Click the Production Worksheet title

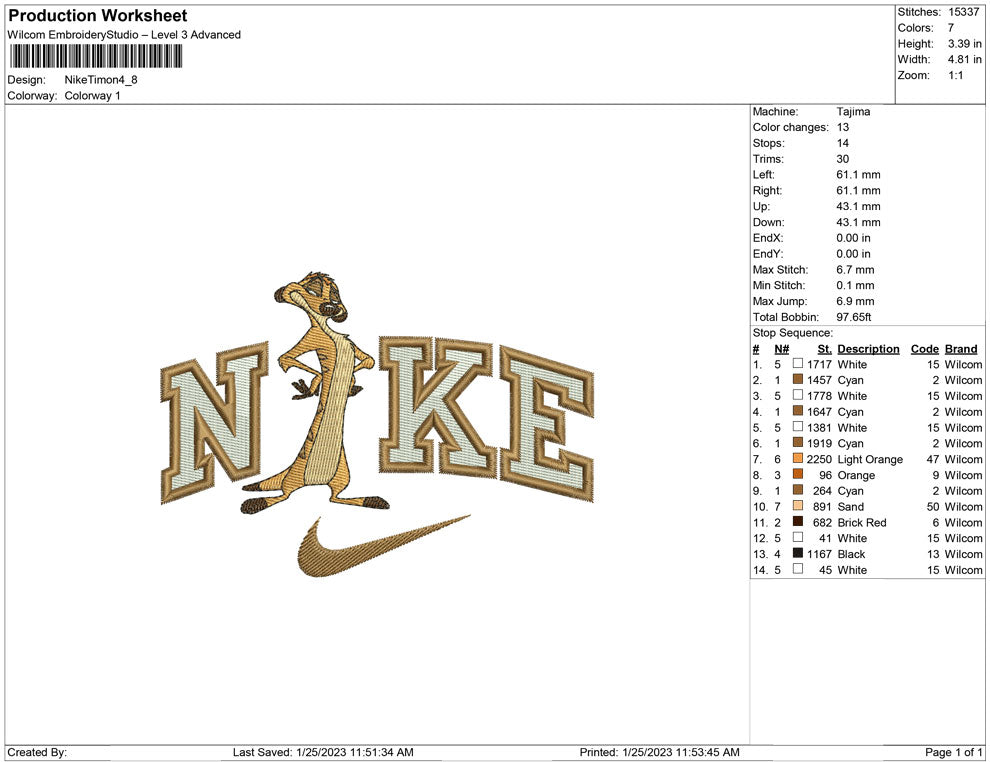pyautogui.click(x=98, y=16)
